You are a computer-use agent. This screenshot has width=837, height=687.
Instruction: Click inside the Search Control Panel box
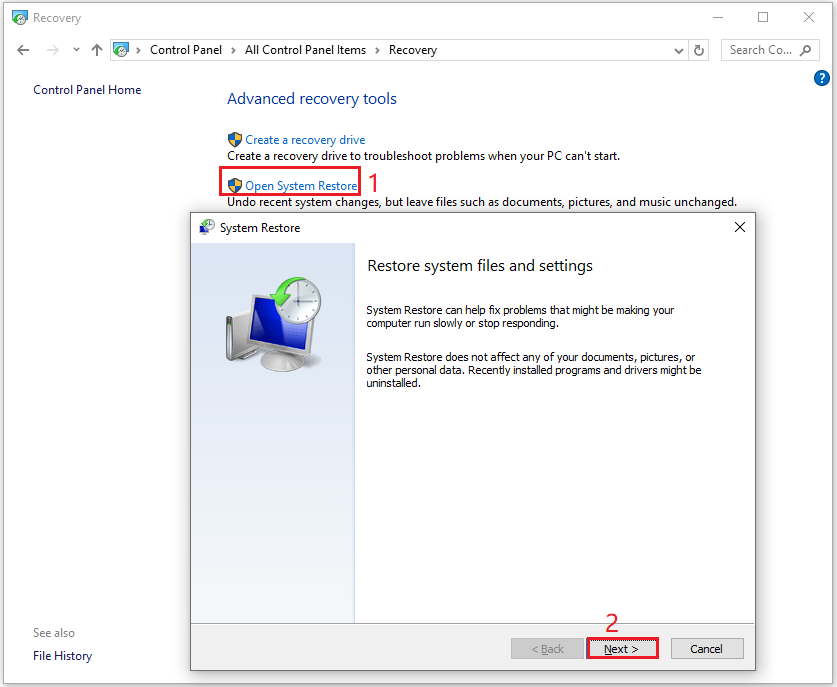coord(758,49)
